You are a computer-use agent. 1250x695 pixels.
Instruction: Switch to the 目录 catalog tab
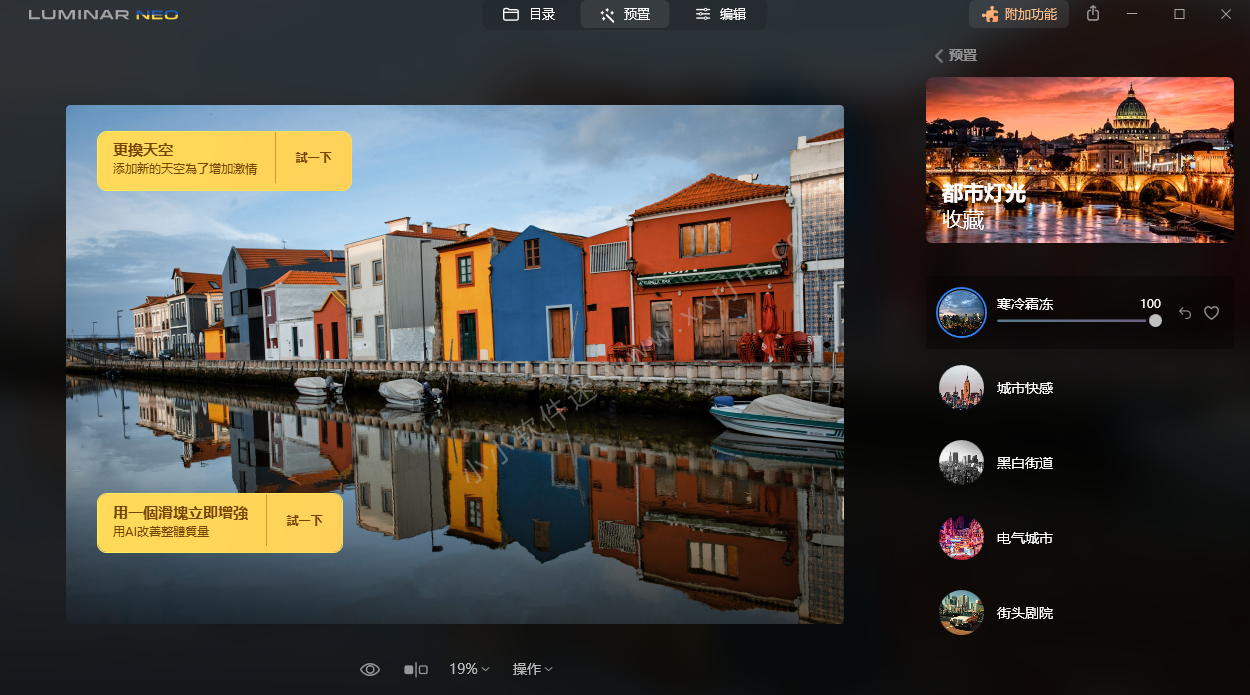point(529,14)
